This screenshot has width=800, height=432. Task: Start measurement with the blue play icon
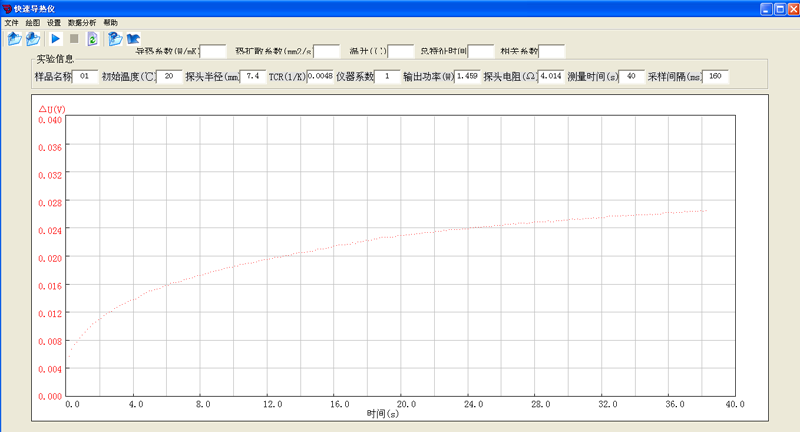pyautogui.click(x=56, y=39)
